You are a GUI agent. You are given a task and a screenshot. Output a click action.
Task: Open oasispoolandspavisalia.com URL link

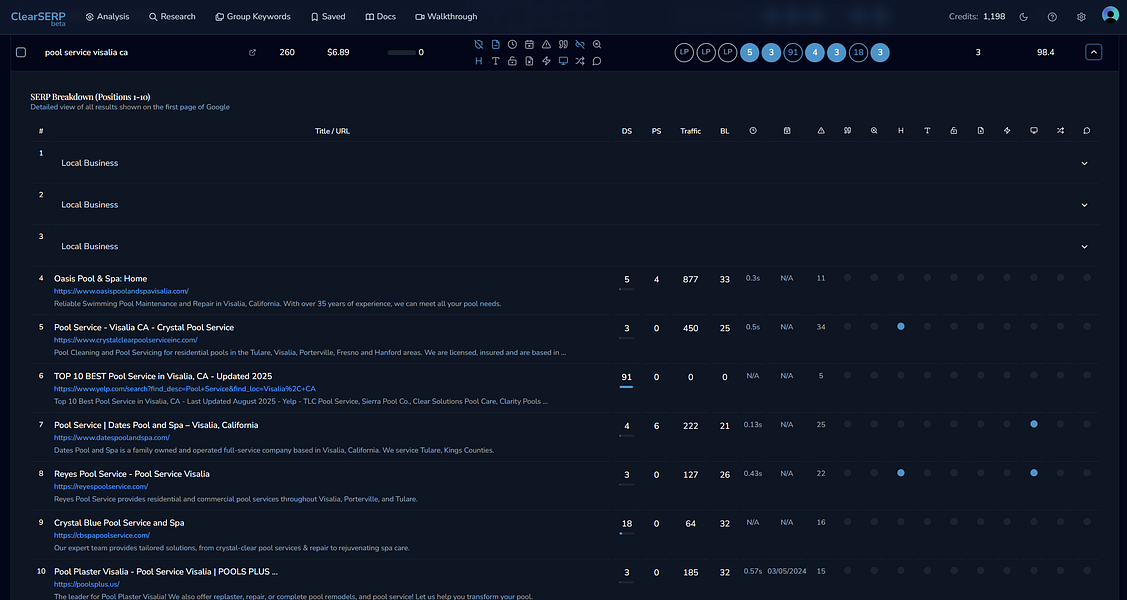(121, 291)
